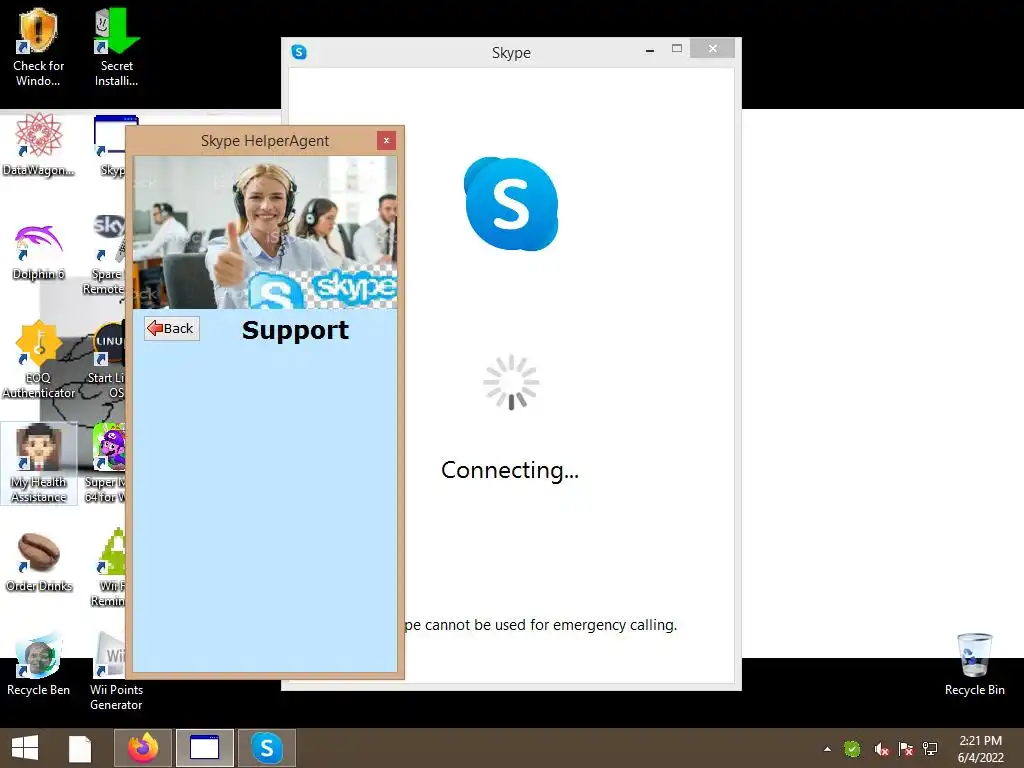The height and width of the screenshot is (768, 1024).
Task: Click the Back button in Skype HelperAgent
Action: tap(172, 328)
